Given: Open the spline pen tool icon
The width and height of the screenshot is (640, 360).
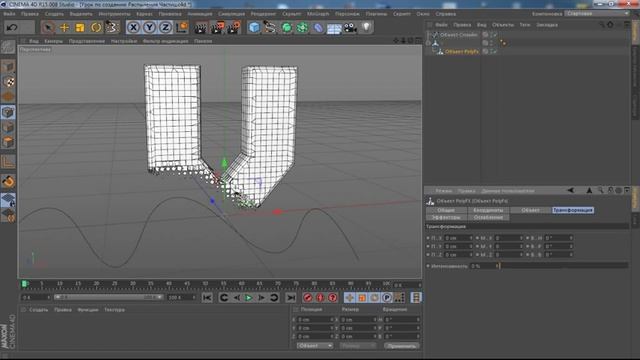Looking at the screenshot, I should [x=270, y=27].
